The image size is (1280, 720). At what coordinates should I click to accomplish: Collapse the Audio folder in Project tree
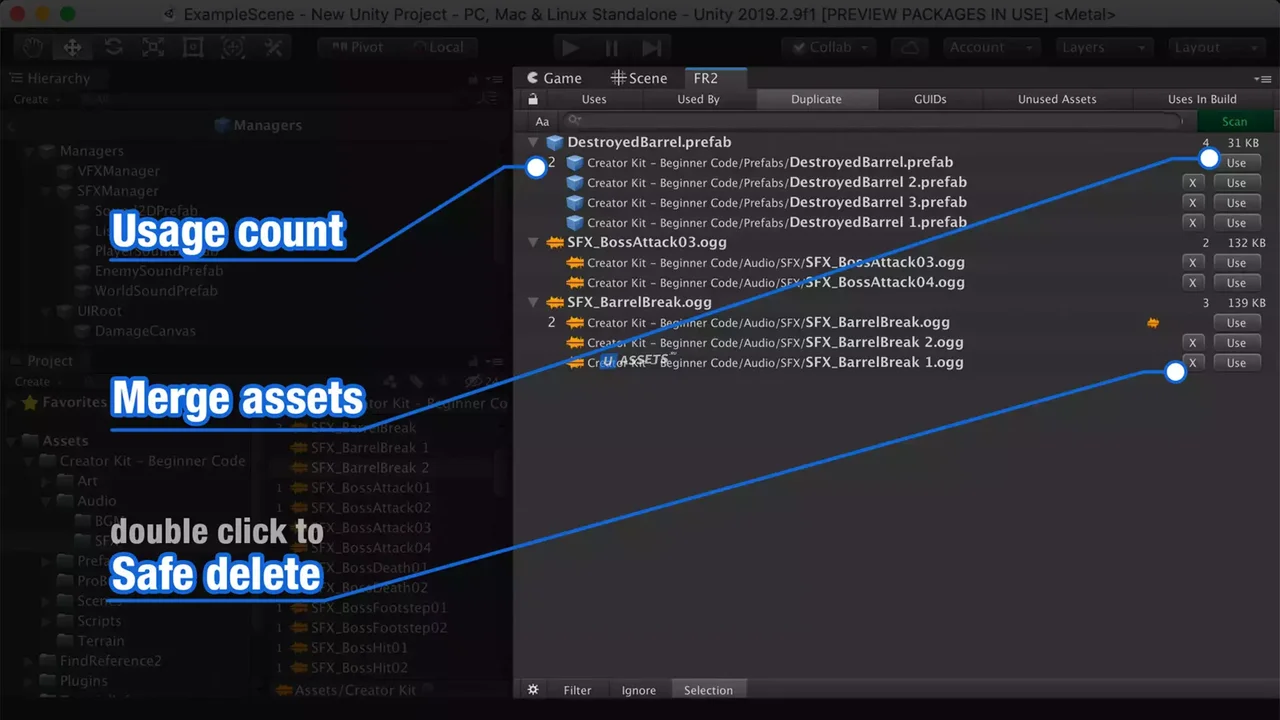[46, 501]
